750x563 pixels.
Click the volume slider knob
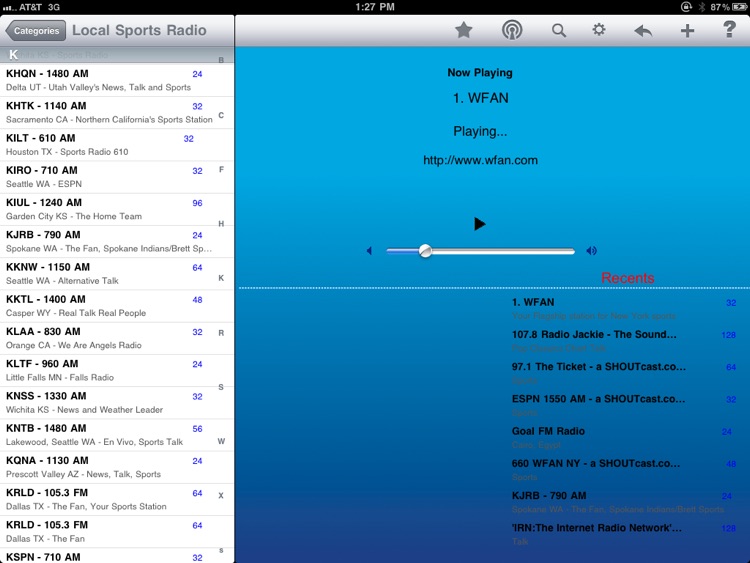(425, 251)
